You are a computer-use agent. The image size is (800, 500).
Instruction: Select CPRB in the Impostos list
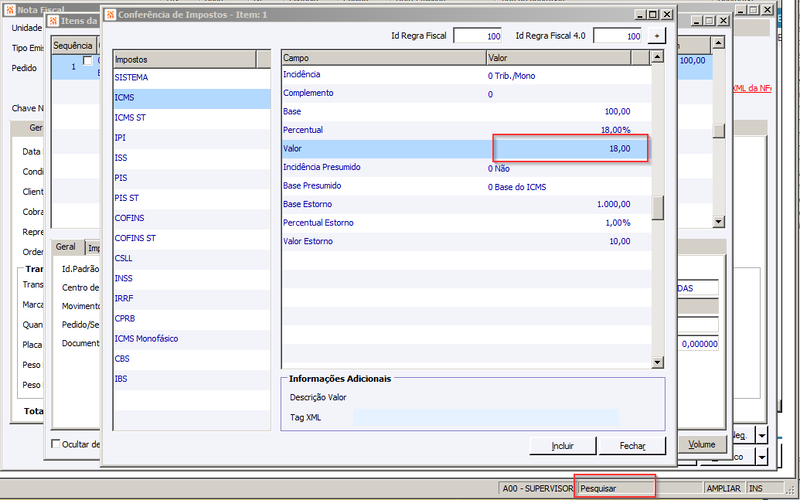pos(192,318)
